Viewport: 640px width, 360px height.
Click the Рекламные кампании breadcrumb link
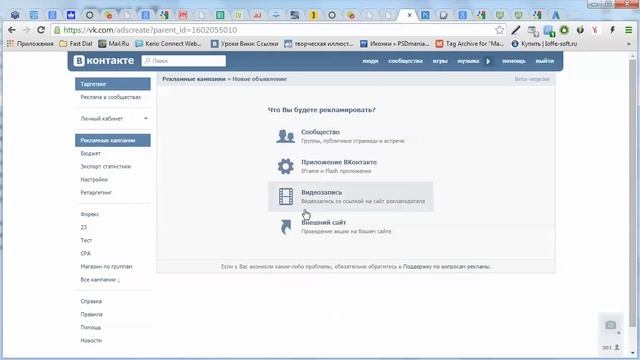click(x=194, y=79)
